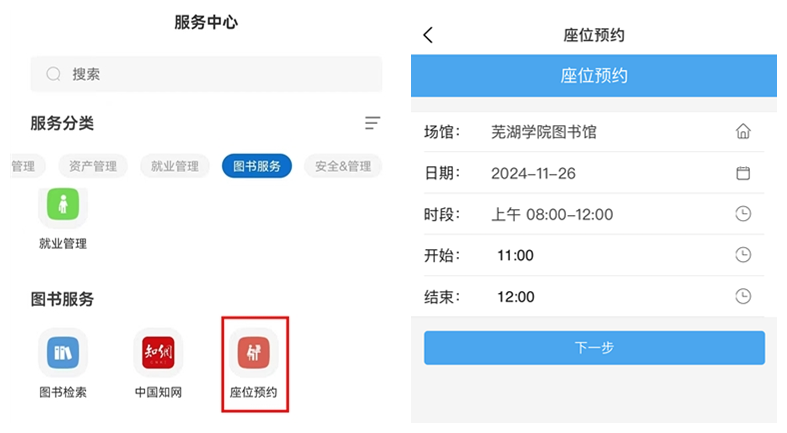Open the 图书检索 book search icon
This screenshot has height=433, width=787.
tap(62, 352)
